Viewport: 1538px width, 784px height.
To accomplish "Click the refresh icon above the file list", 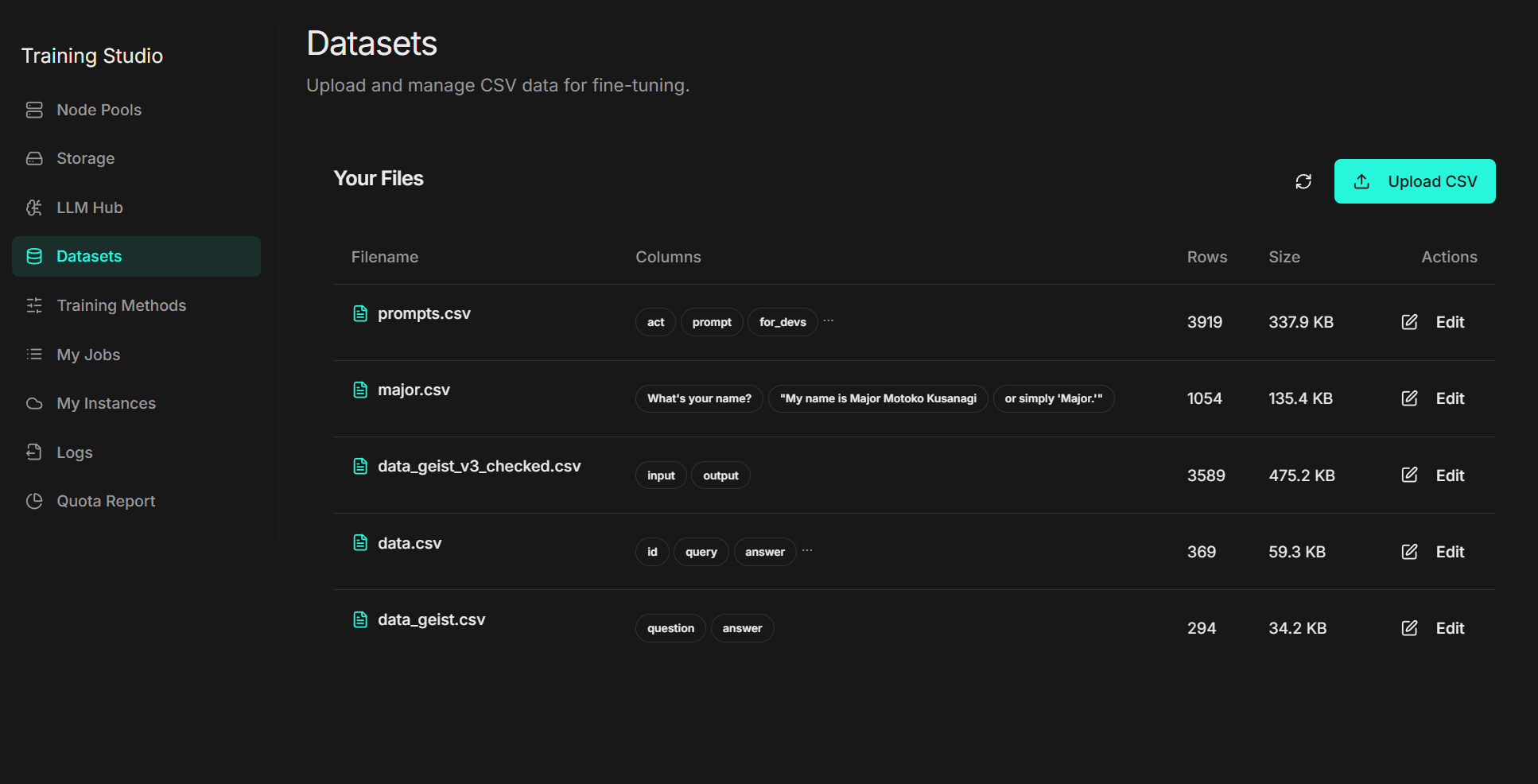I will [x=1303, y=181].
